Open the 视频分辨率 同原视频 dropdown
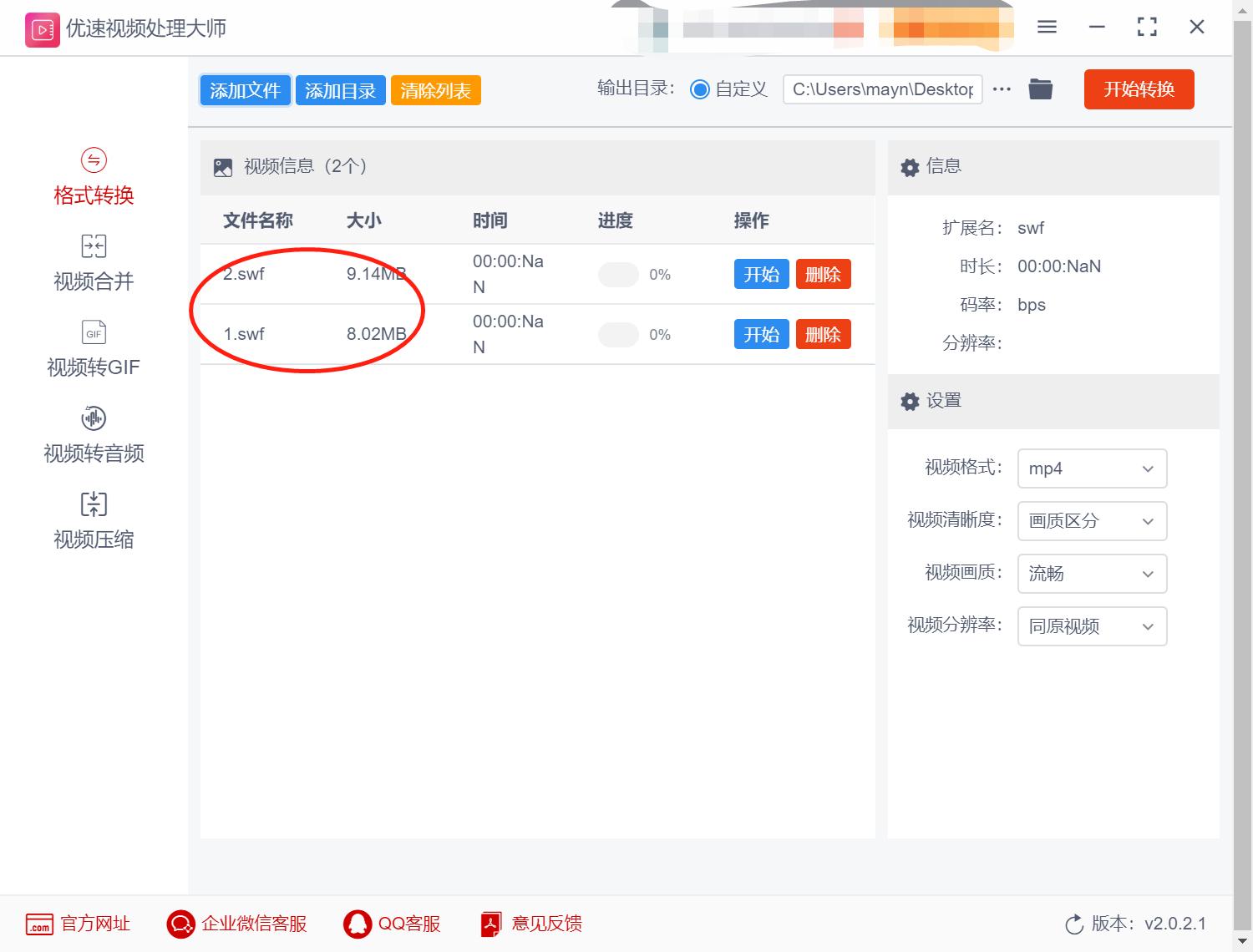Image resolution: width=1253 pixels, height=952 pixels. (x=1092, y=626)
